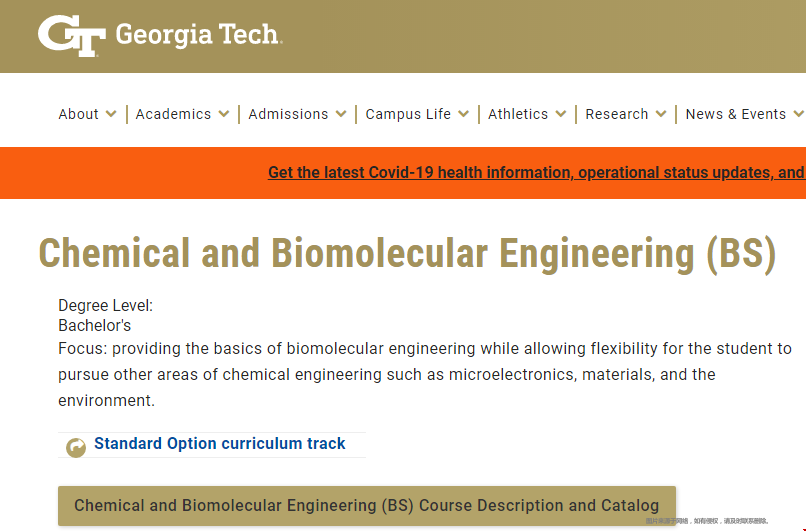Open the Admissions menu item
The width and height of the screenshot is (806, 531).
coord(288,114)
